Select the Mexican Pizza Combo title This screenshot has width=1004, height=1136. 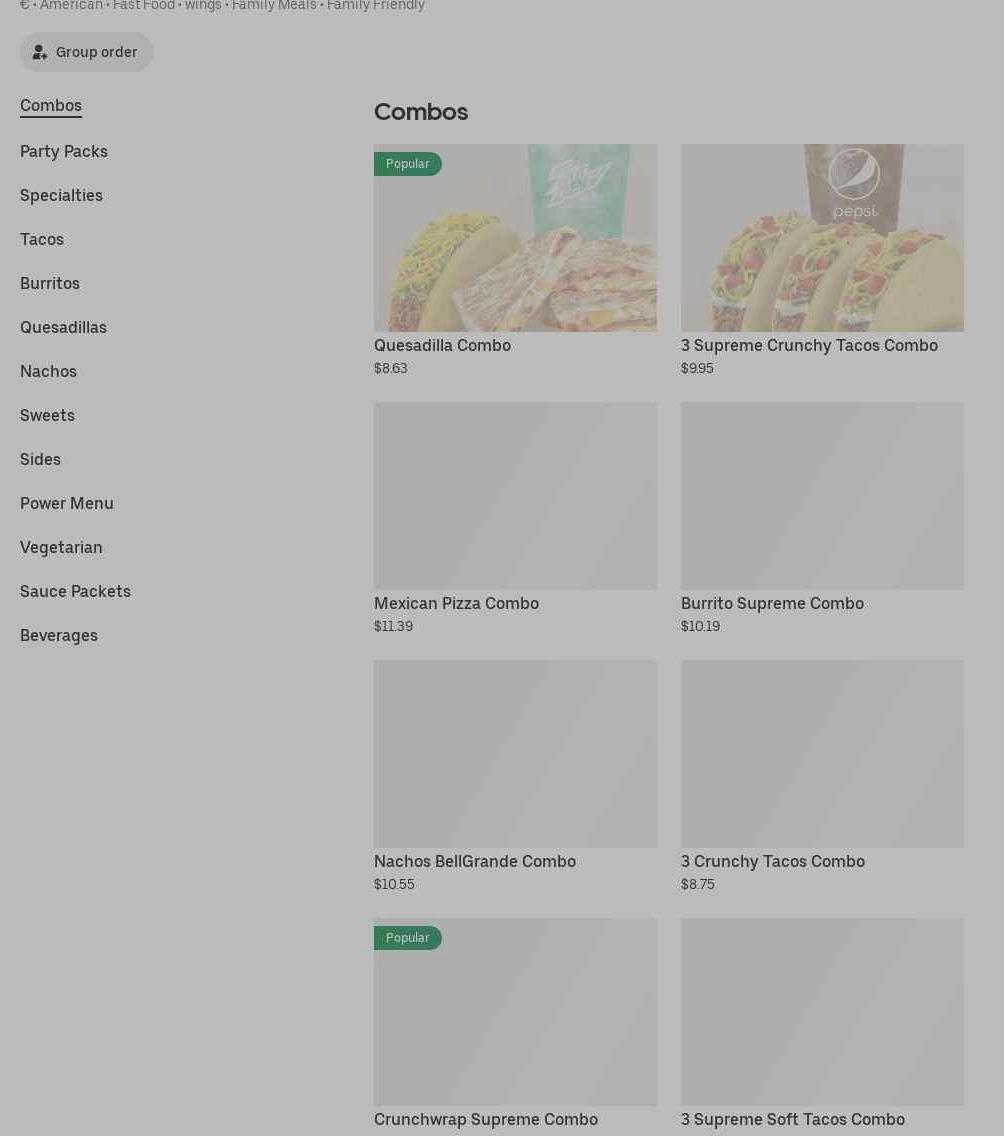pyautogui.click(x=456, y=603)
